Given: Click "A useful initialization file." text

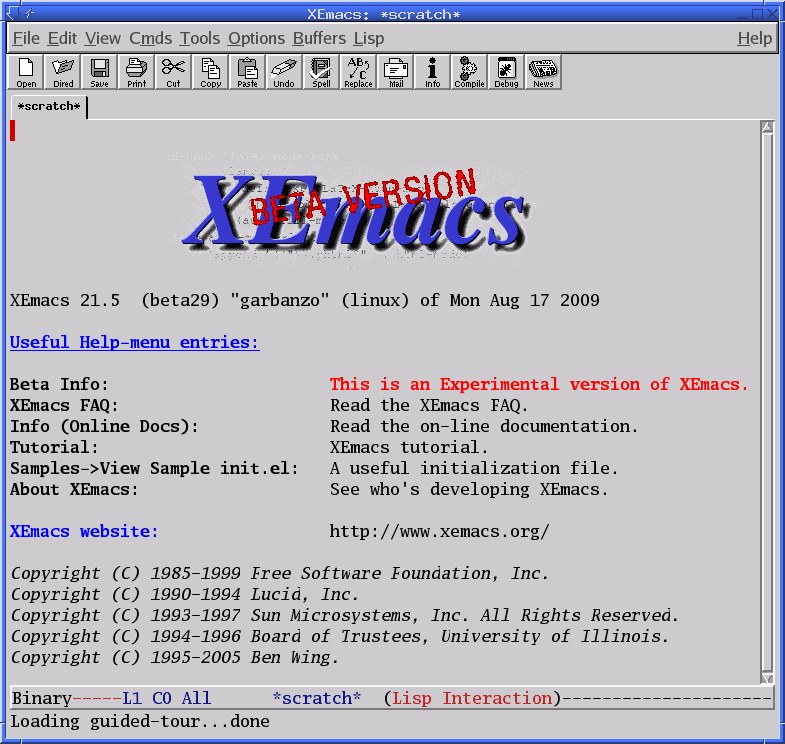Looking at the screenshot, I should coord(474,469).
